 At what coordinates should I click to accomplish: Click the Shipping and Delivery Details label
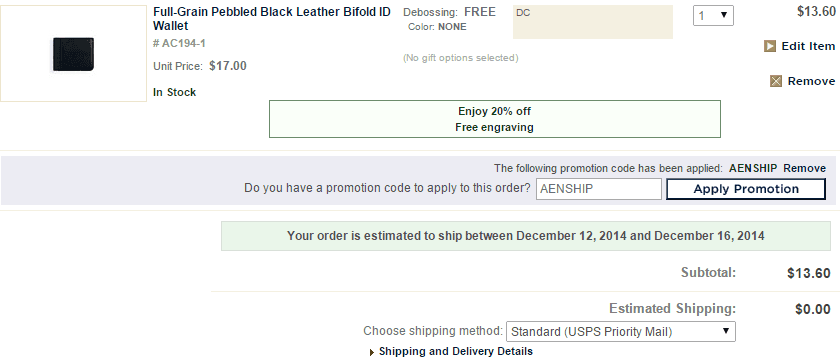(x=456, y=351)
